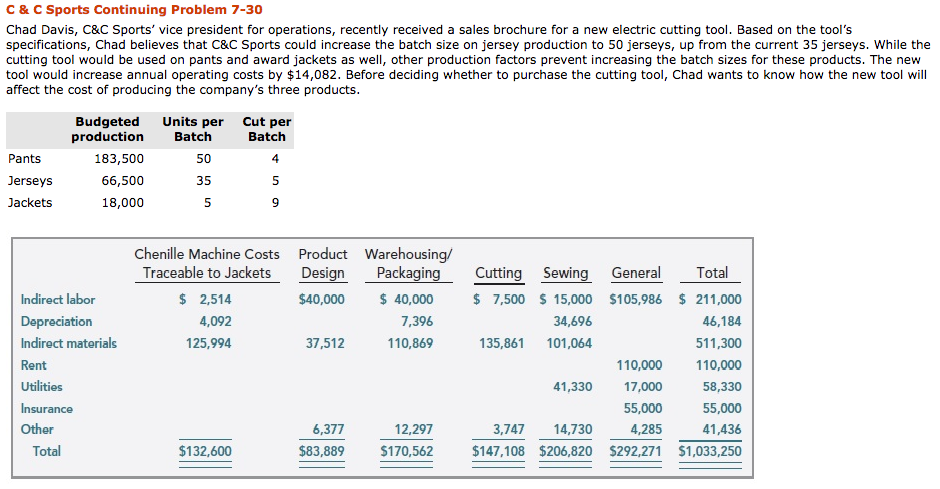Click the 'Budgeted production' column header

107,129
